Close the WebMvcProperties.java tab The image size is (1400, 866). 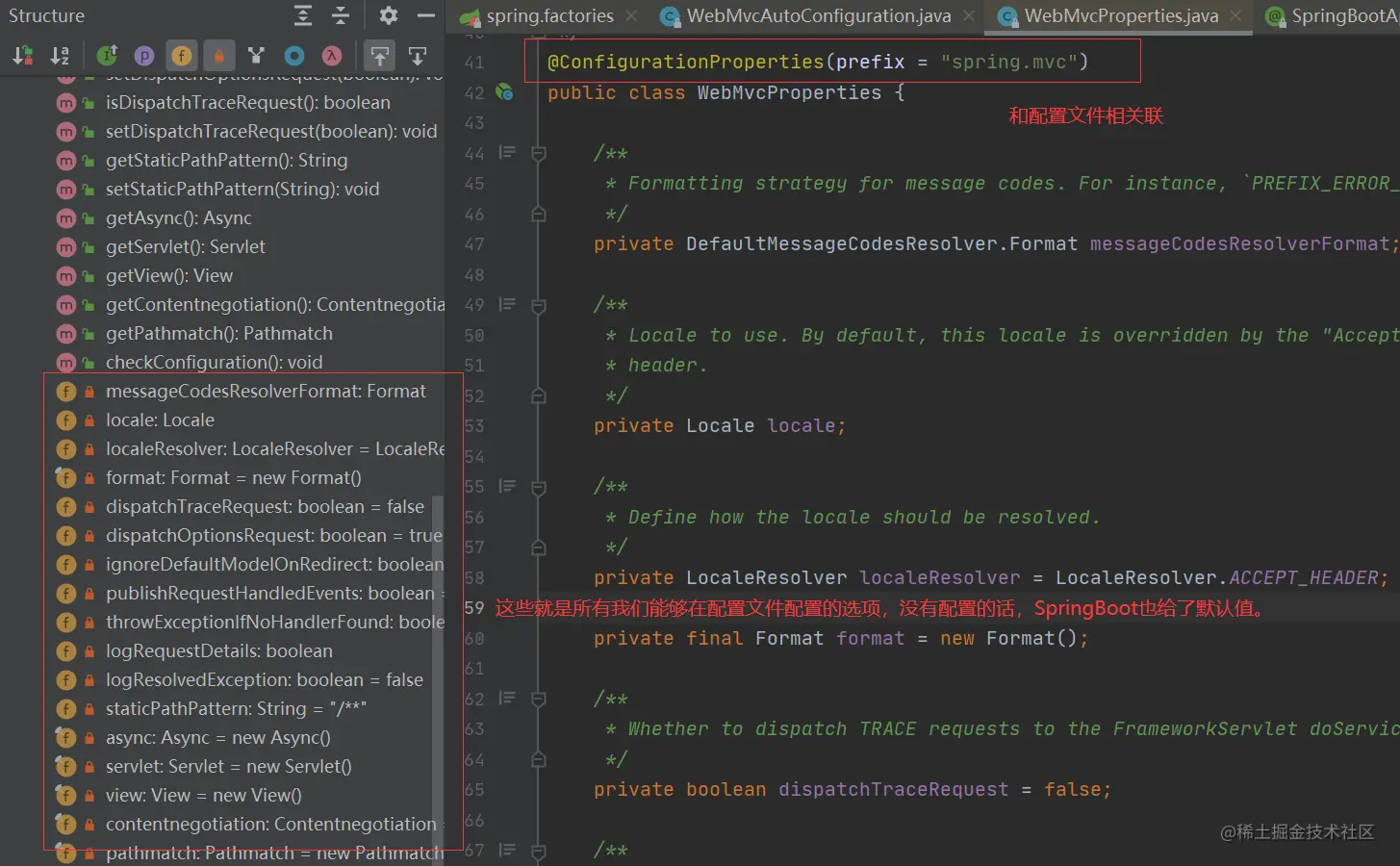1235,15
